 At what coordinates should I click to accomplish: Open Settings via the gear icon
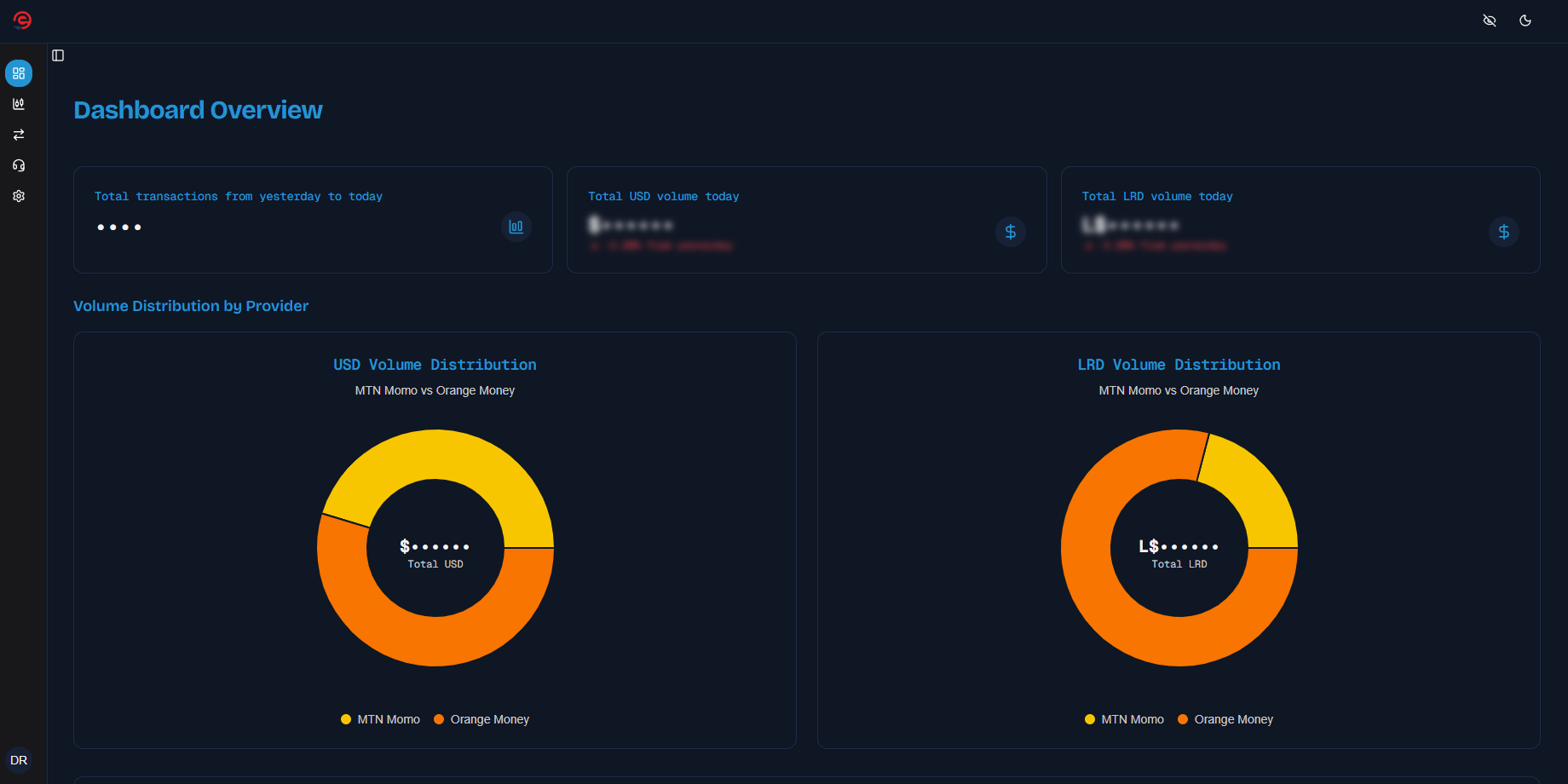tap(19, 195)
